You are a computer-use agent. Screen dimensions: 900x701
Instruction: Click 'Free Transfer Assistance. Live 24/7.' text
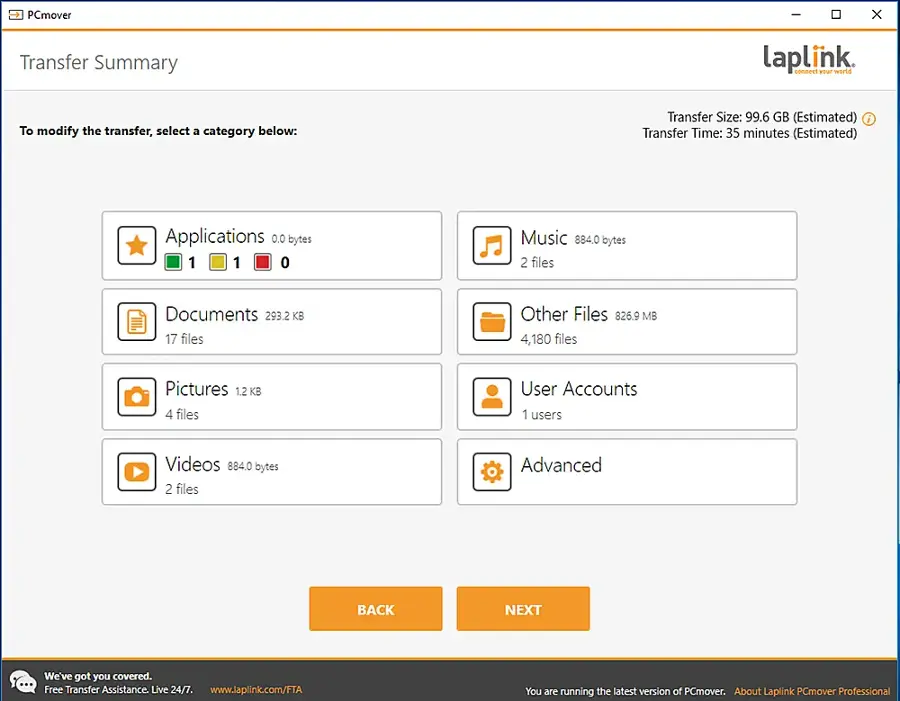pyautogui.click(x=118, y=690)
